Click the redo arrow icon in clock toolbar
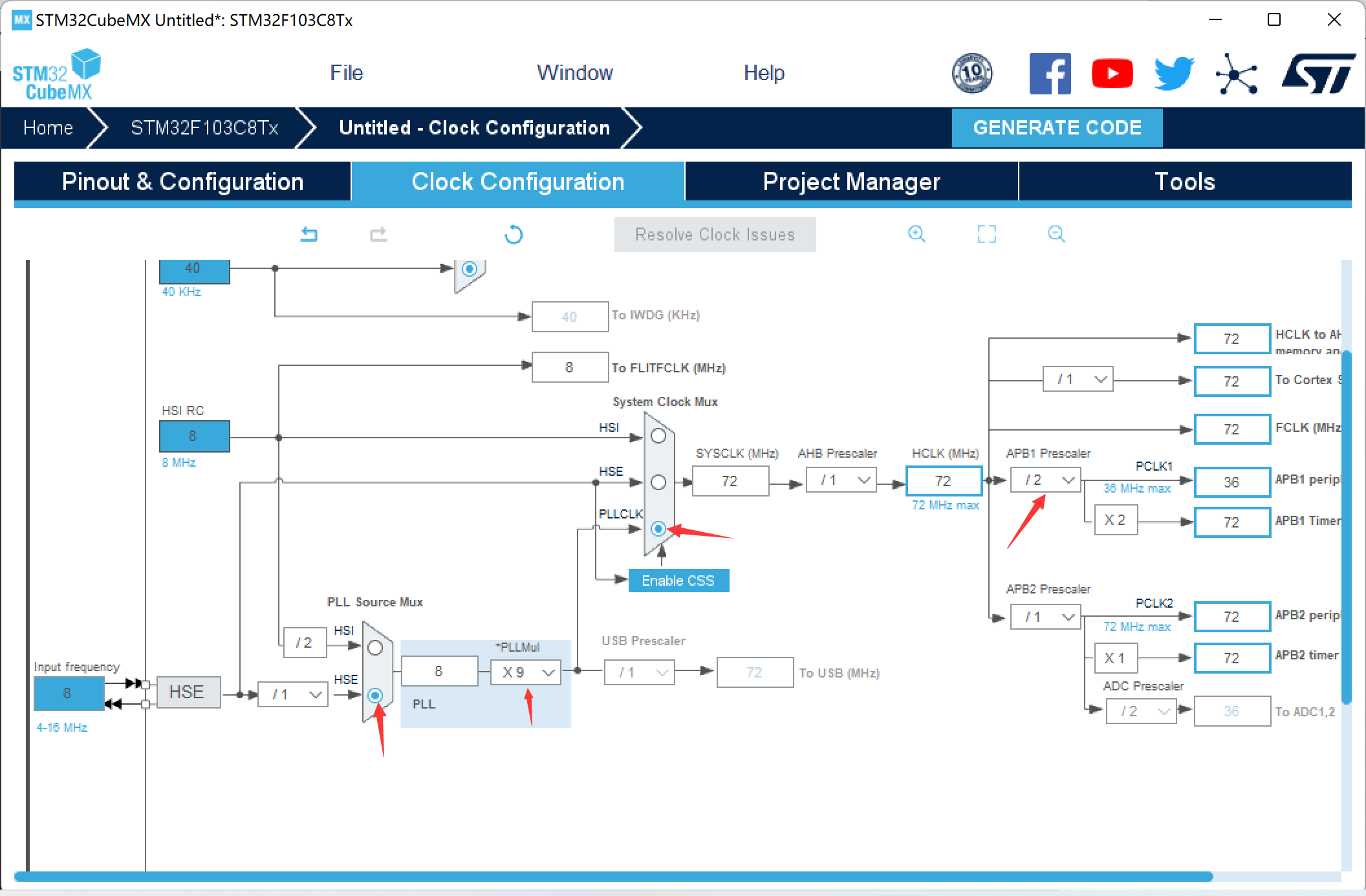The width and height of the screenshot is (1366, 896). (x=379, y=234)
